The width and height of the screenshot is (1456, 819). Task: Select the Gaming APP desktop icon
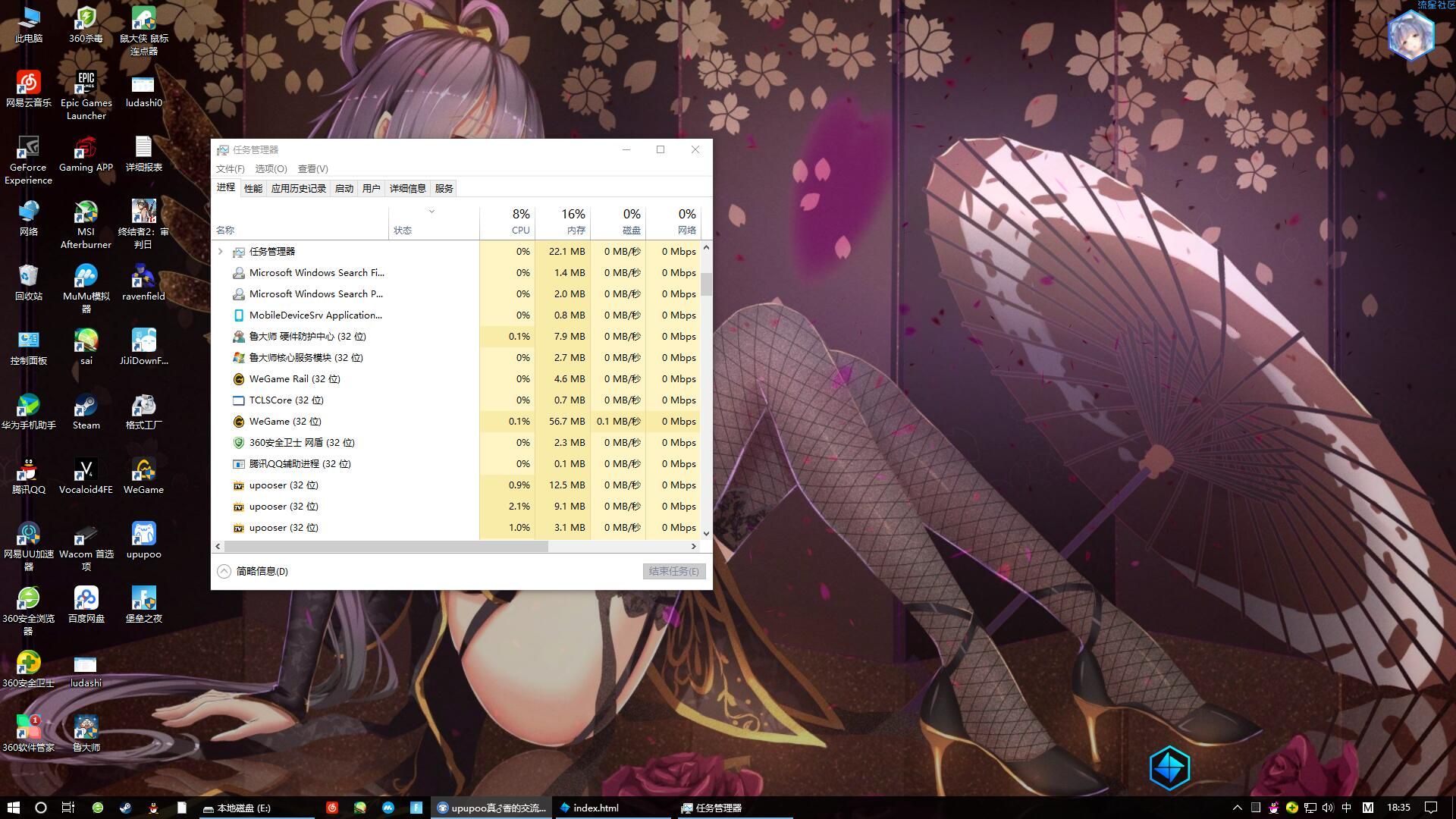(86, 153)
